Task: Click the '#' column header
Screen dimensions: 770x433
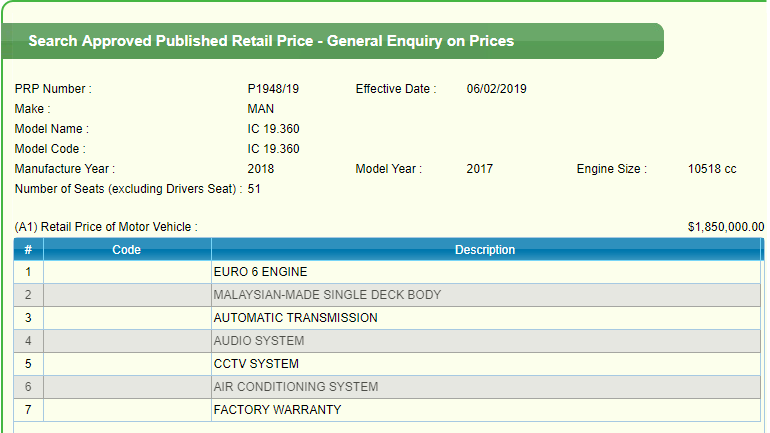Action: click(x=28, y=250)
